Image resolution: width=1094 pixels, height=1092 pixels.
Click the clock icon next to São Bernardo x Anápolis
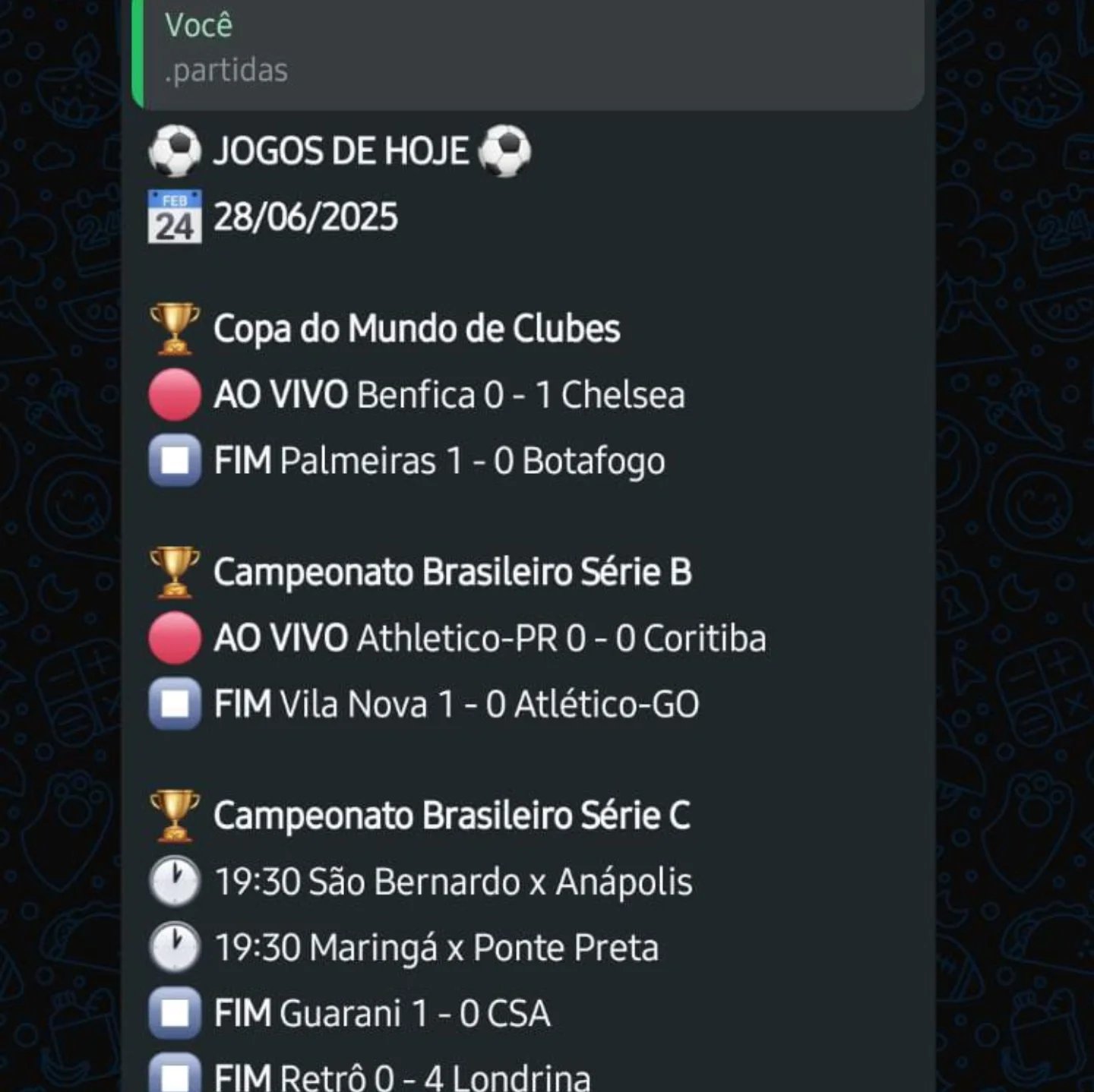tap(173, 881)
